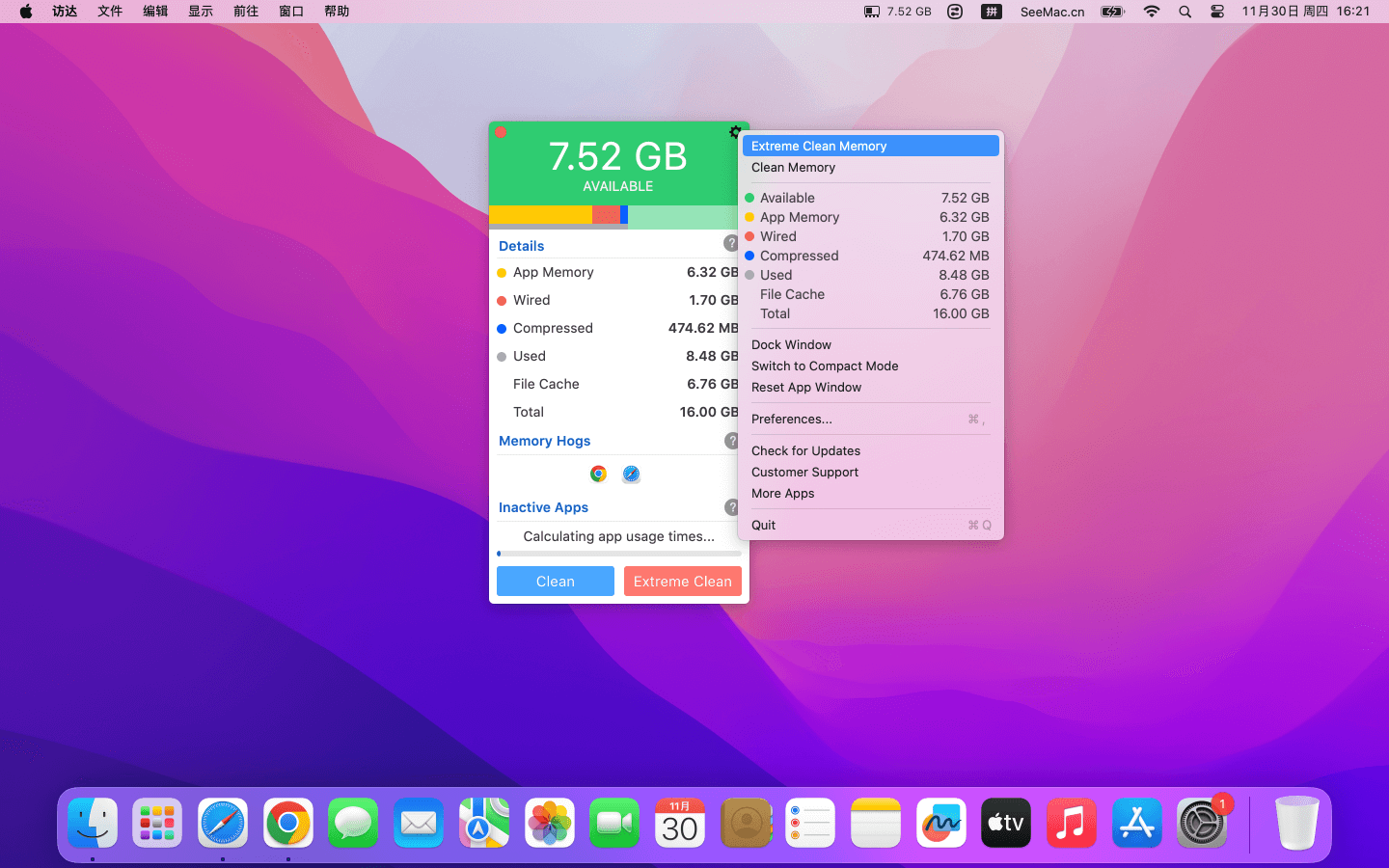Launch Safari from the Dock
The width and height of the screenshot is (1389, 868).
pyautogui.click(x=223, y=823)
